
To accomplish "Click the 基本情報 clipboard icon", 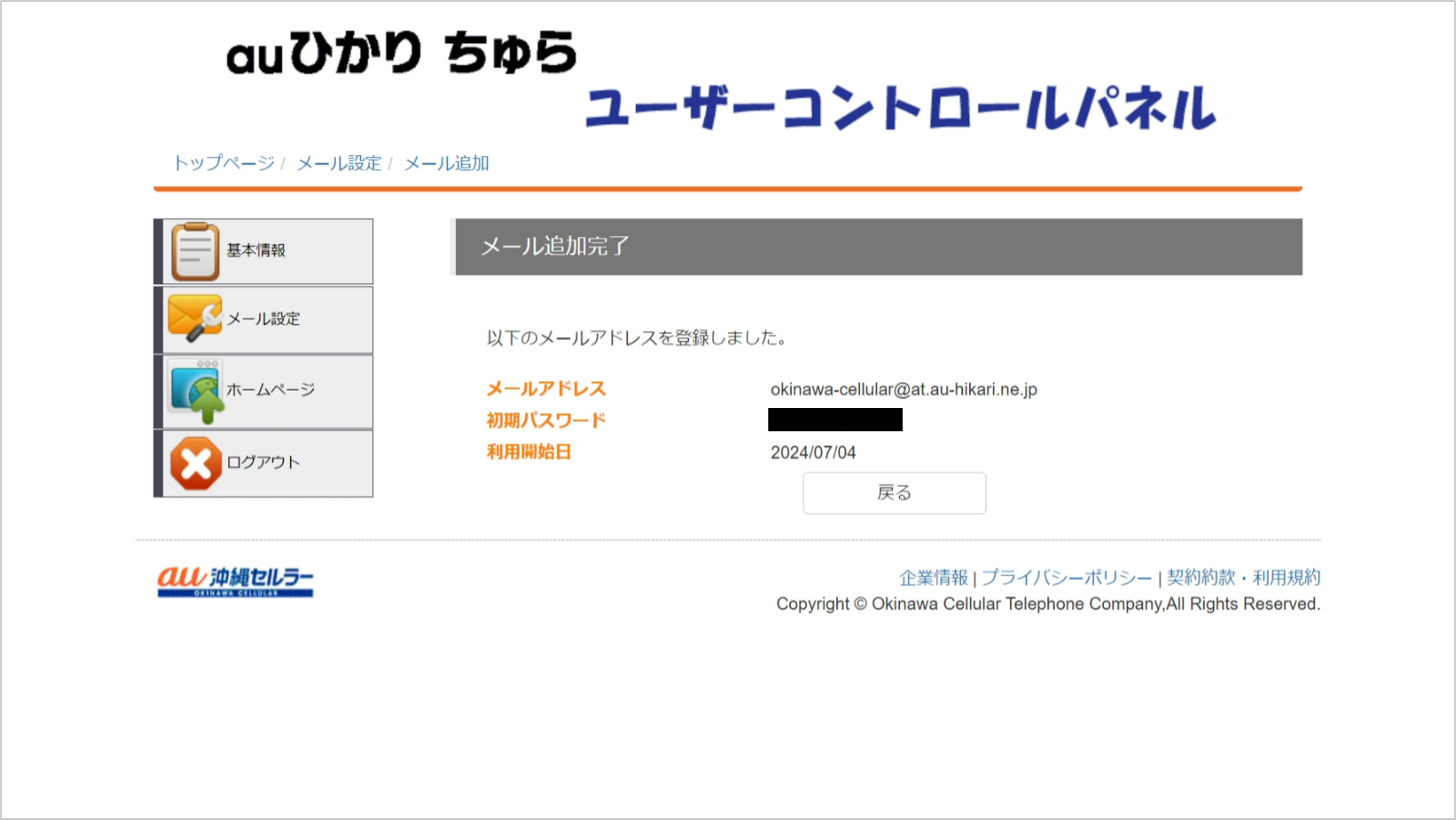I will [x=195, y=251].
